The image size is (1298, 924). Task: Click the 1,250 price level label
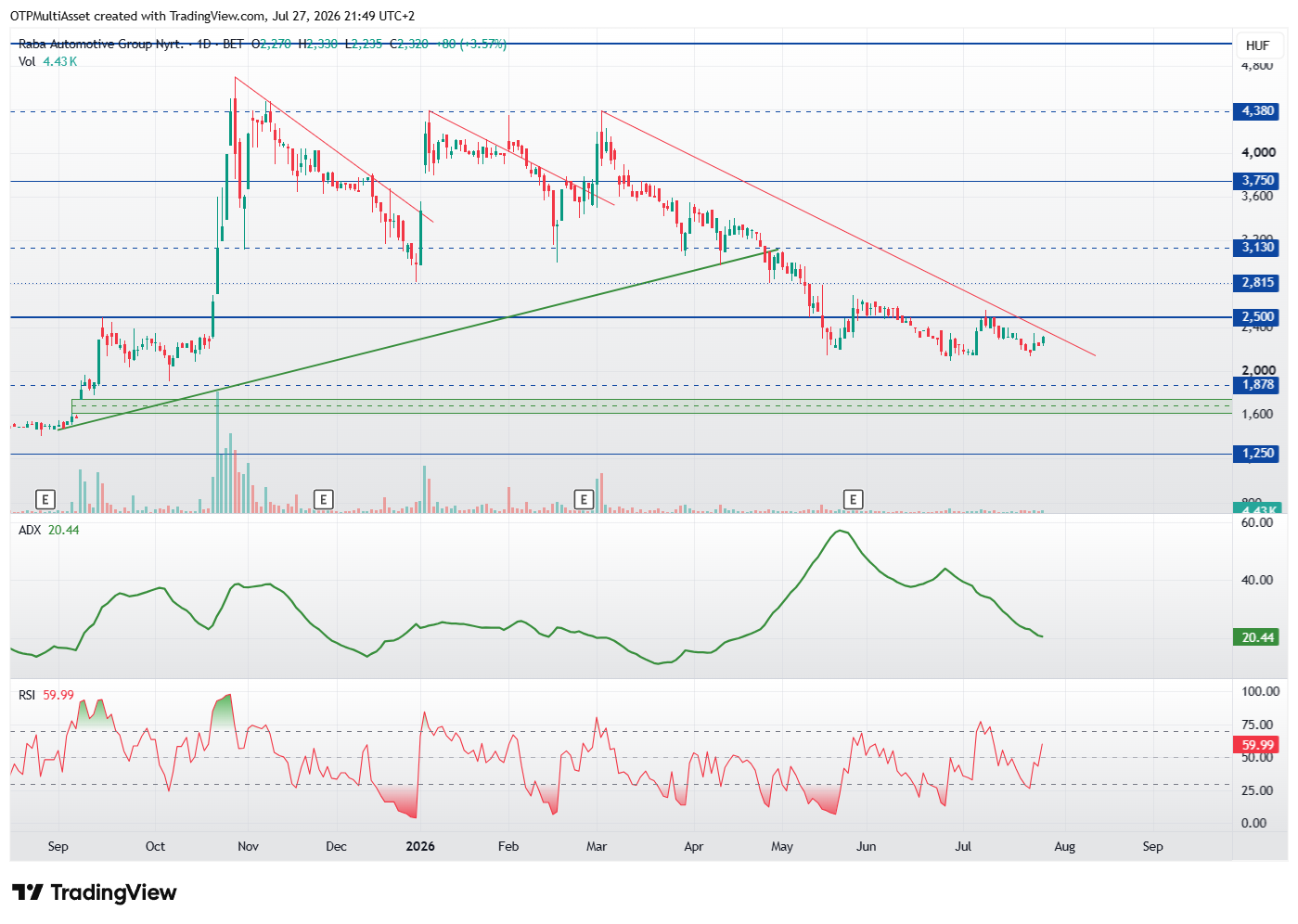(1257, 454)
